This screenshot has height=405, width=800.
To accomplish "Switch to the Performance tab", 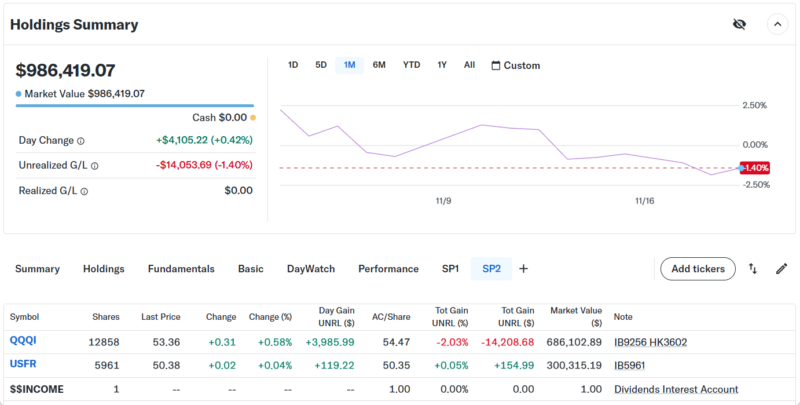I will click(x=388, y=269).
